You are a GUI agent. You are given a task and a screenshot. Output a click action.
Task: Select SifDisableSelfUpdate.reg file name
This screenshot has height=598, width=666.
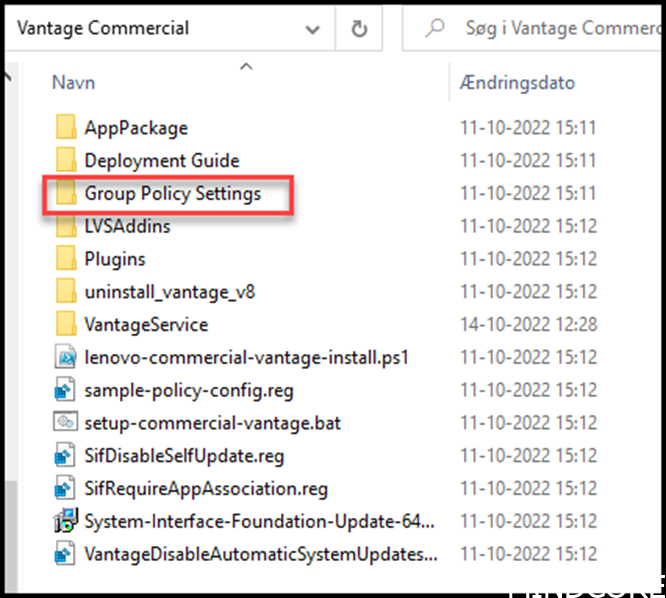click(184, 456)
